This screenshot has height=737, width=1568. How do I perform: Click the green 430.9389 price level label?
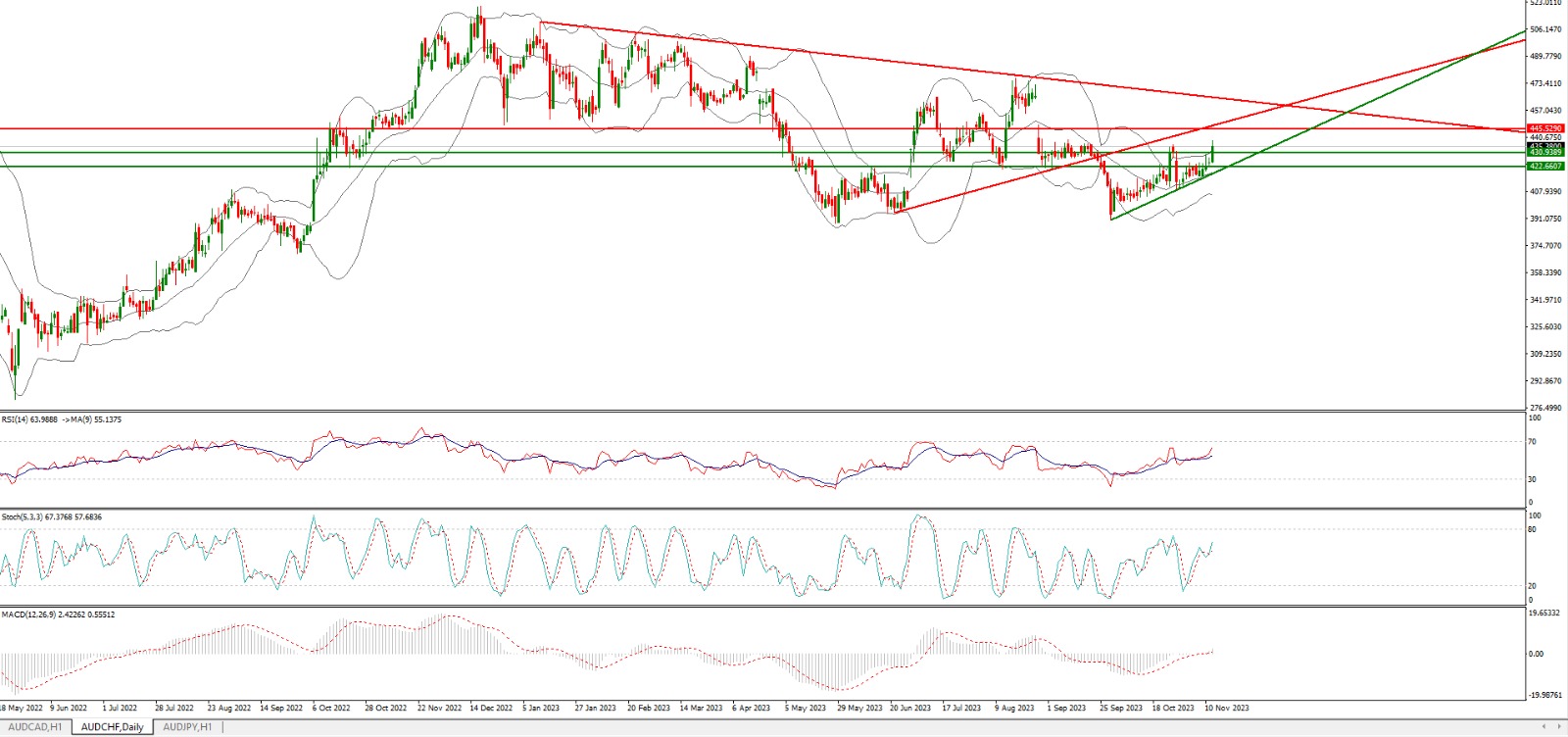click(x=1545, y=153)
